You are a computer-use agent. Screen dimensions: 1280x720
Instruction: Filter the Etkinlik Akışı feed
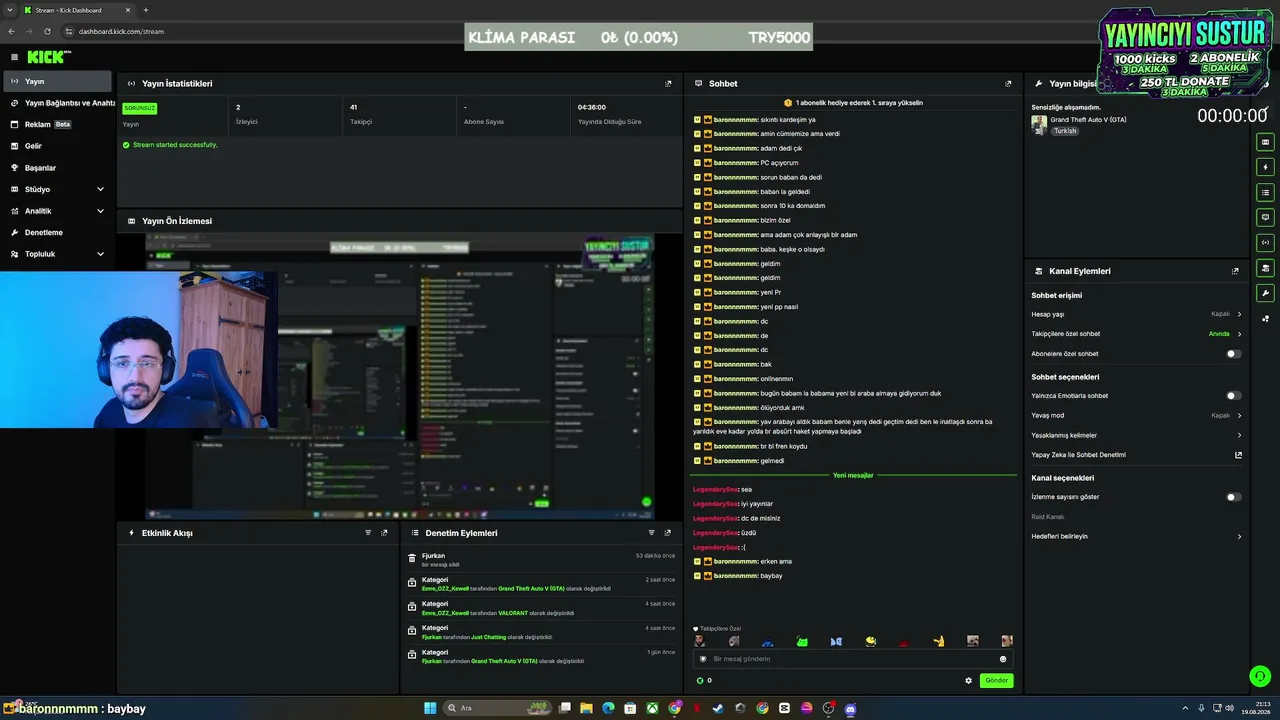368,533
